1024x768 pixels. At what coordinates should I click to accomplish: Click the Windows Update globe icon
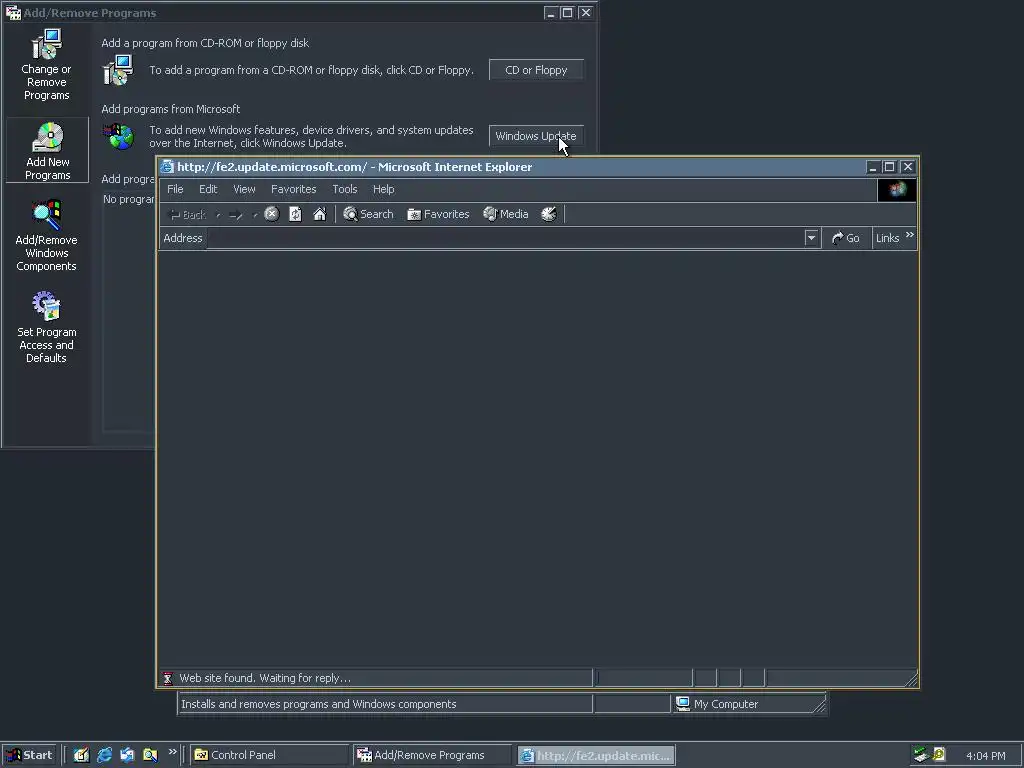coord(119,136)
